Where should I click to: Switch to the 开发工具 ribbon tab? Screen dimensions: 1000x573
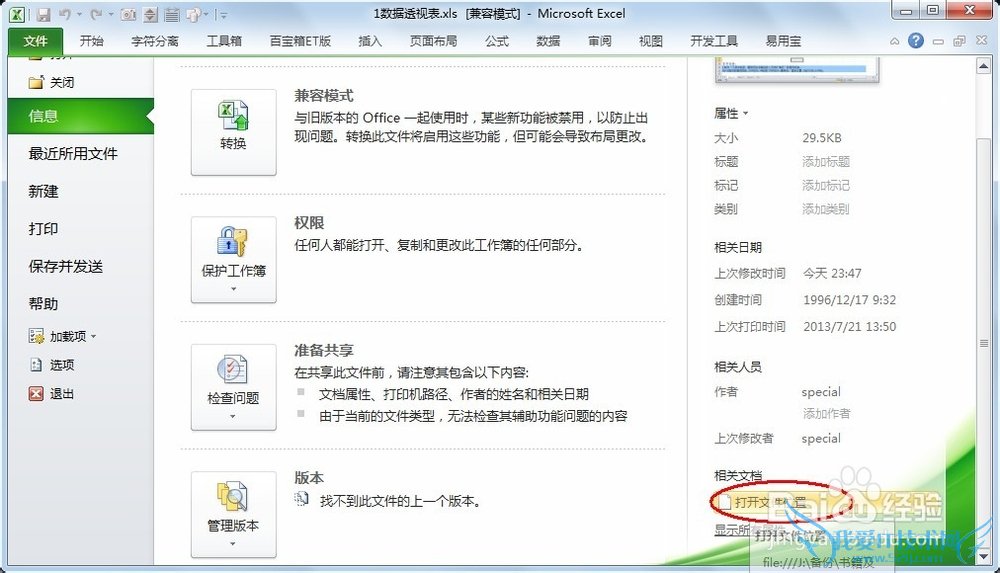[714, 41]
